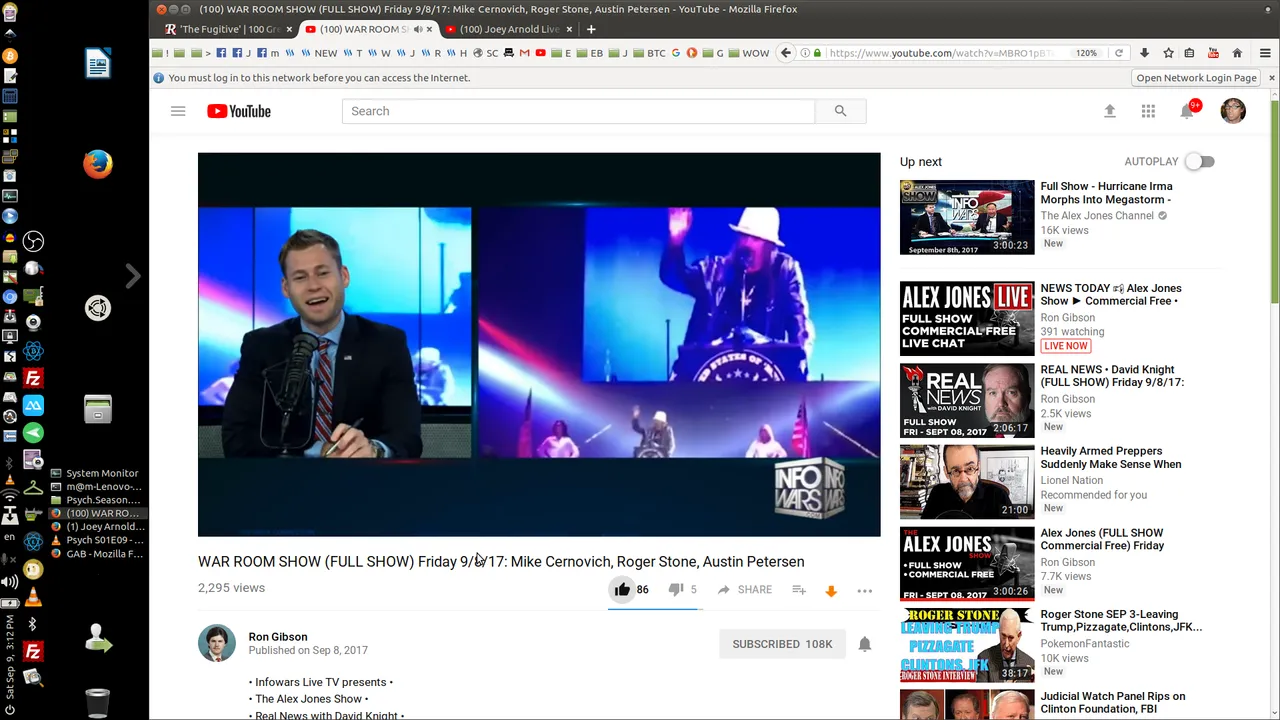1280x720 pixels.
Task: Open the Alex Jones LIVE NOW thumbnail
Action: click(967, 318)
